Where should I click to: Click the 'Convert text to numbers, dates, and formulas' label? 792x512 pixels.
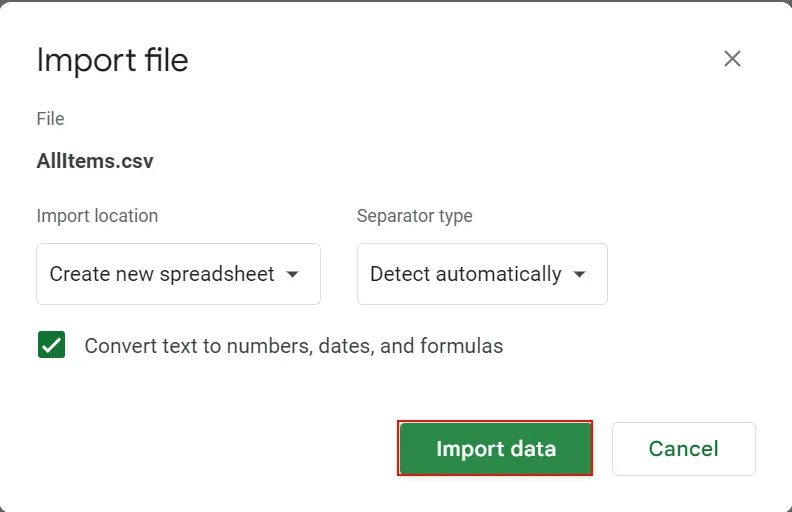(x=293, y=346)
